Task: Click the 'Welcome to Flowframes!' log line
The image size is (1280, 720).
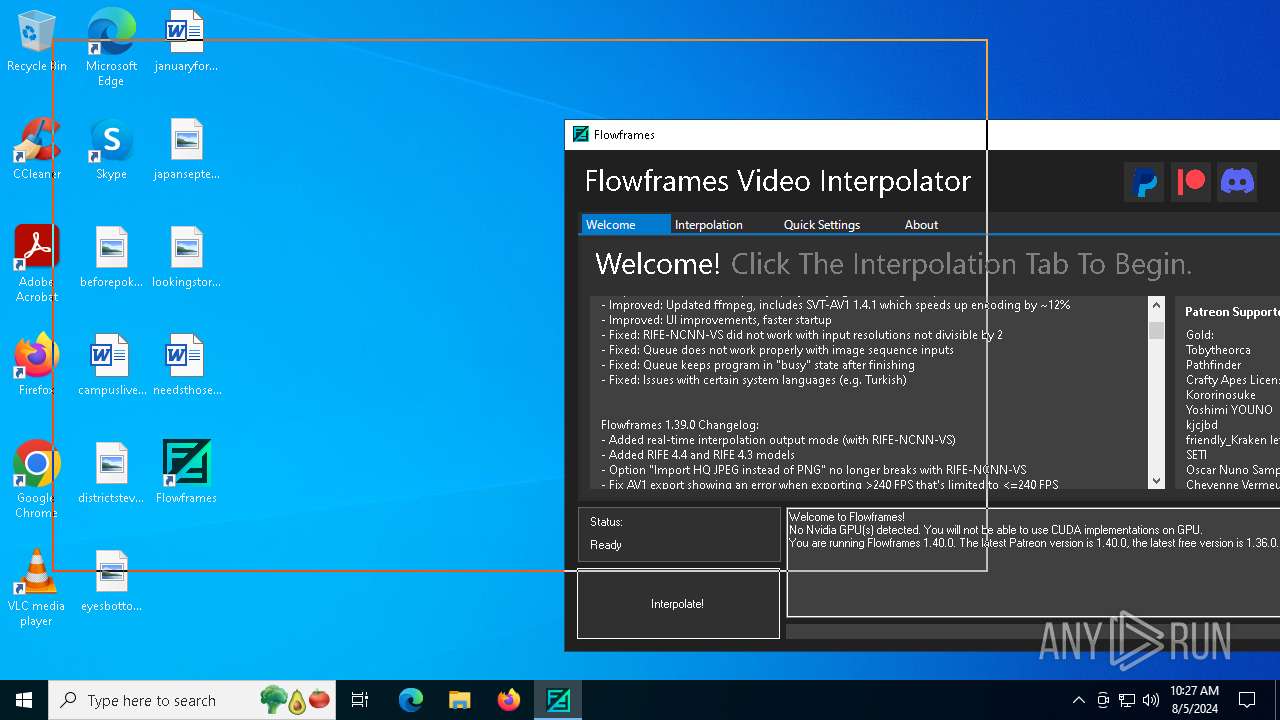Action: 846,517
